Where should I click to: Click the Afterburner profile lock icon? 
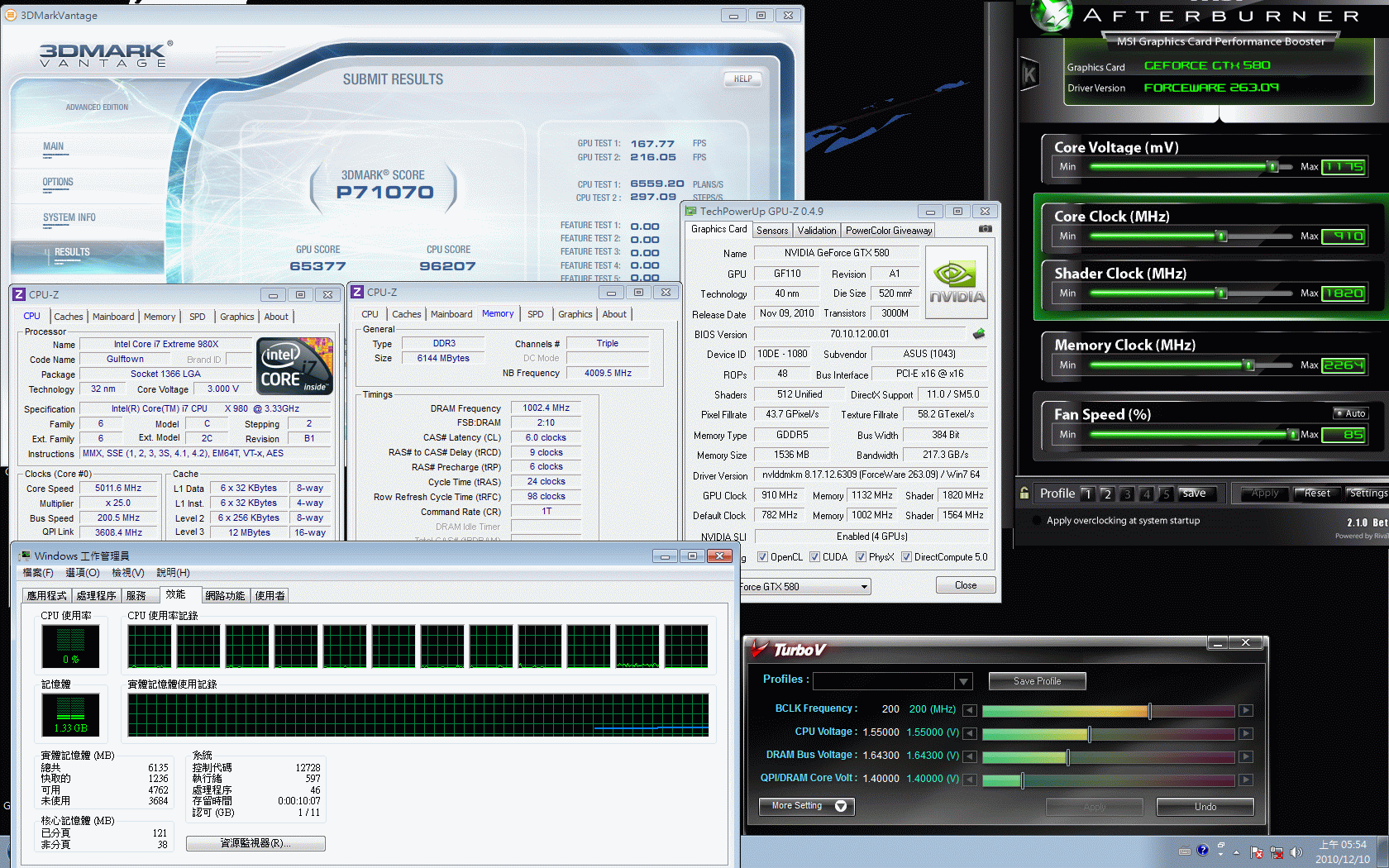[x=1024, y=494]
